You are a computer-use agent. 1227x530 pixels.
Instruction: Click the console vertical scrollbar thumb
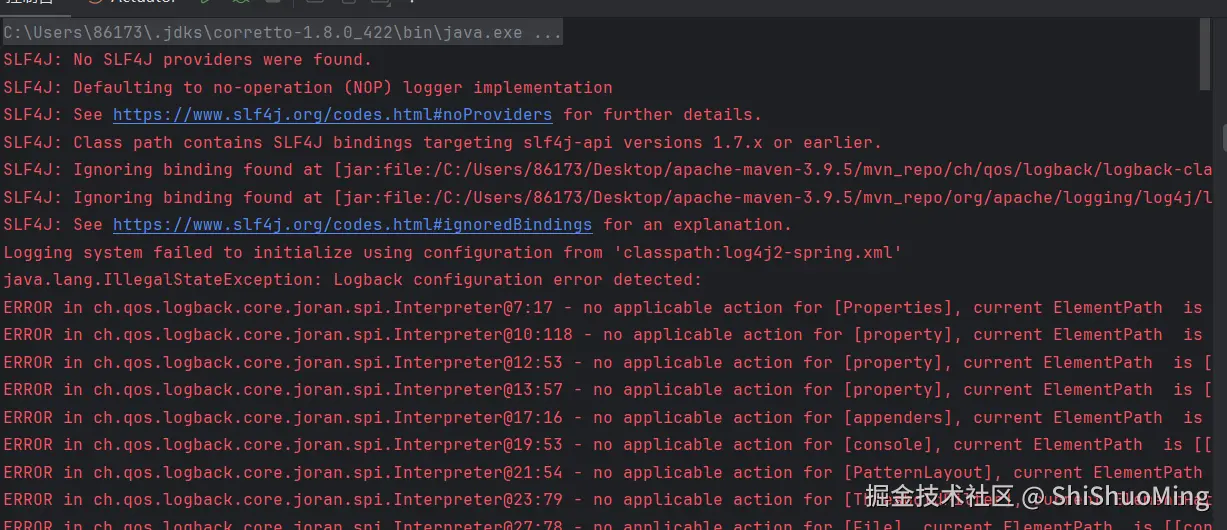(x=1205, y=54)
